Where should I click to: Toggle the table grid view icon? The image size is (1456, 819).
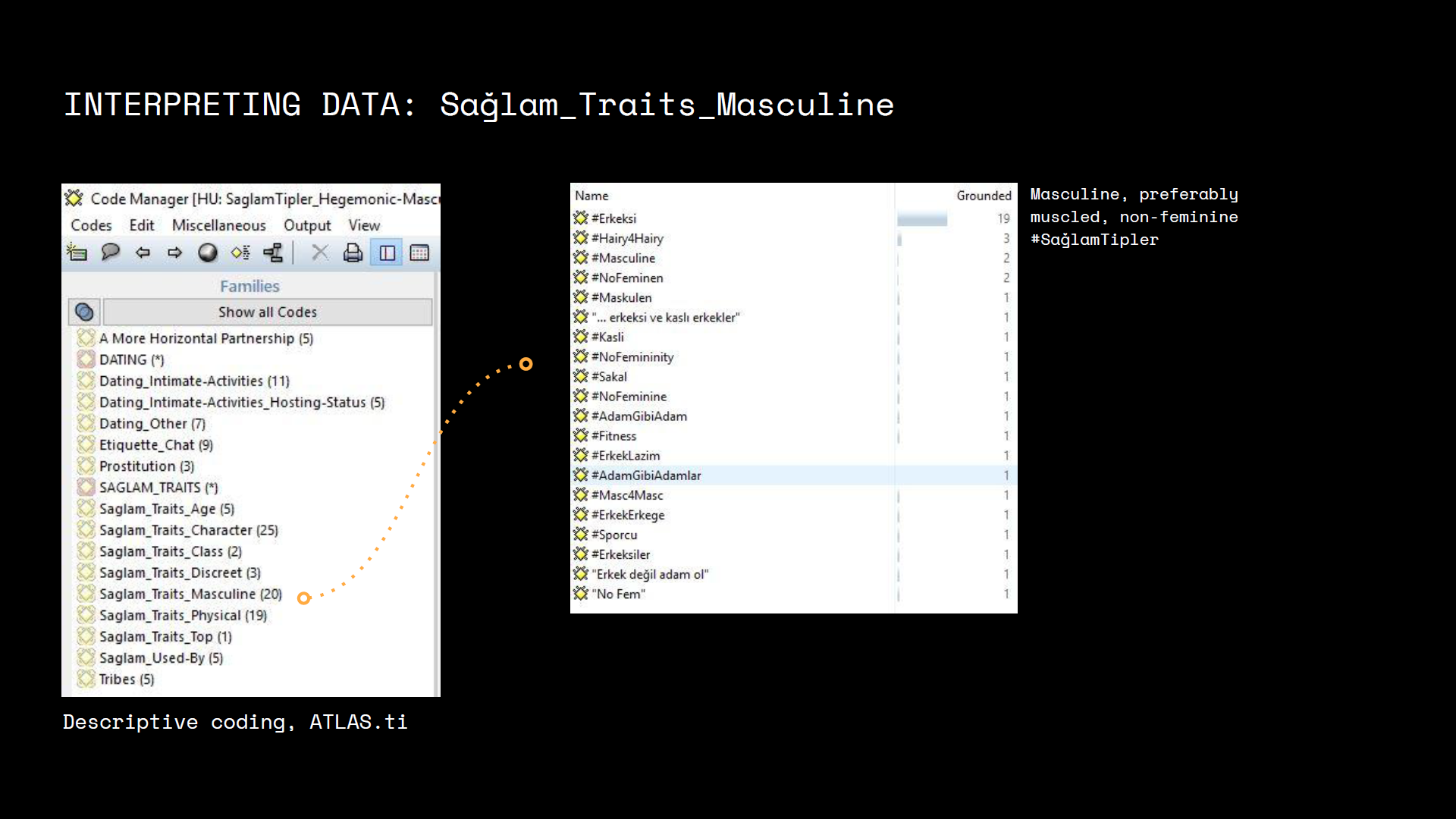[419, 253]
